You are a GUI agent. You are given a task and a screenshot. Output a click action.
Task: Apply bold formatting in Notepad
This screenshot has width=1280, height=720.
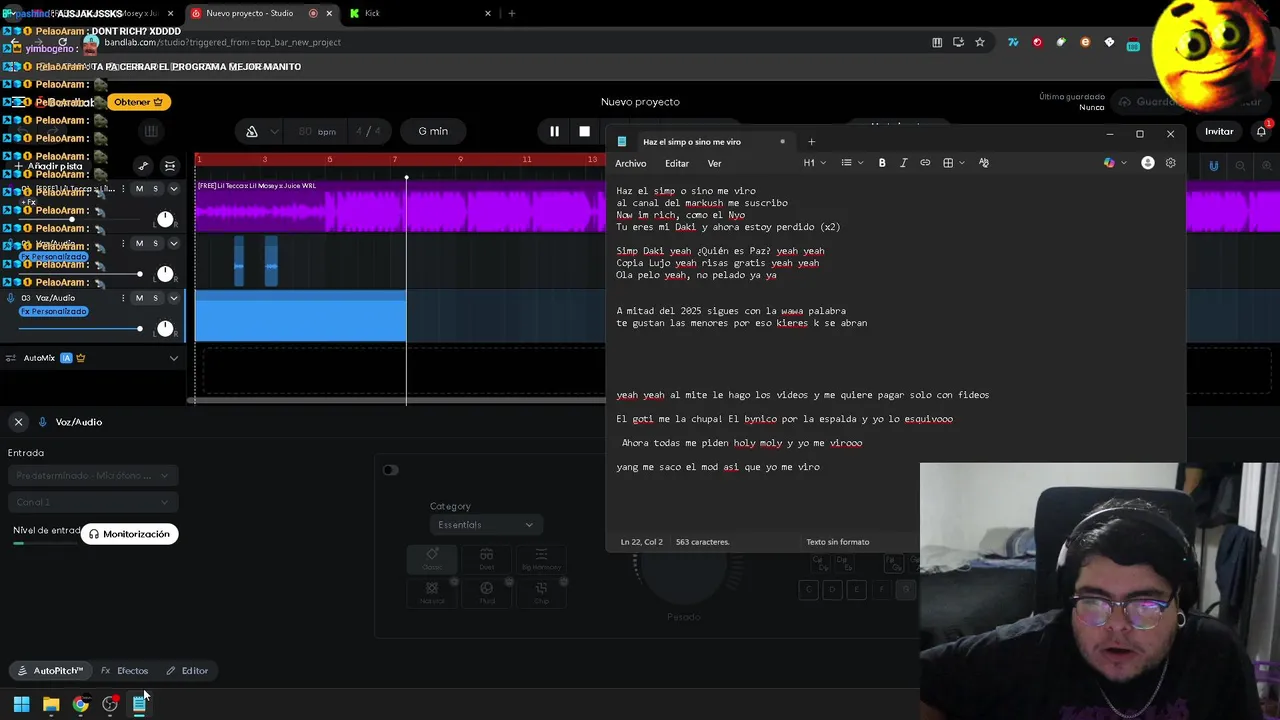pyautogui.click(x=882, y=163)
